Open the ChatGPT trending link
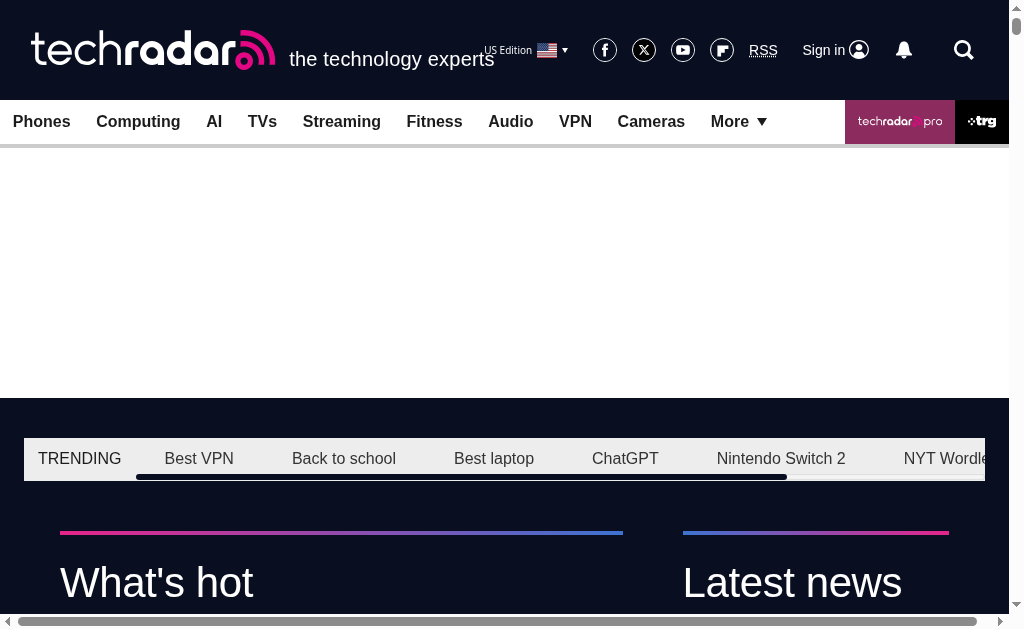The image size is (1024, 629). pos(626,459)
